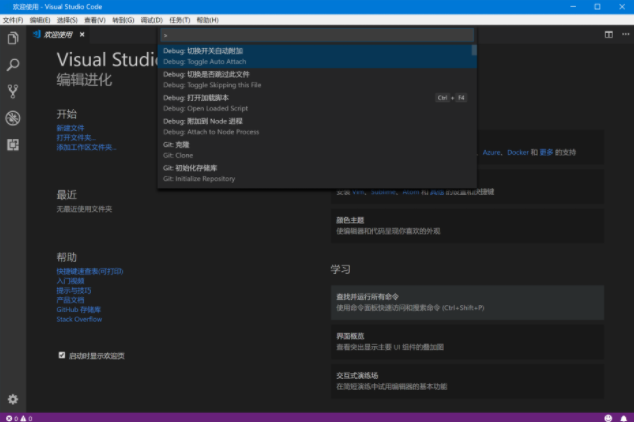634x422 pixels.
Task: Open the Source Control view icon
Action: [x=13, y=91]
